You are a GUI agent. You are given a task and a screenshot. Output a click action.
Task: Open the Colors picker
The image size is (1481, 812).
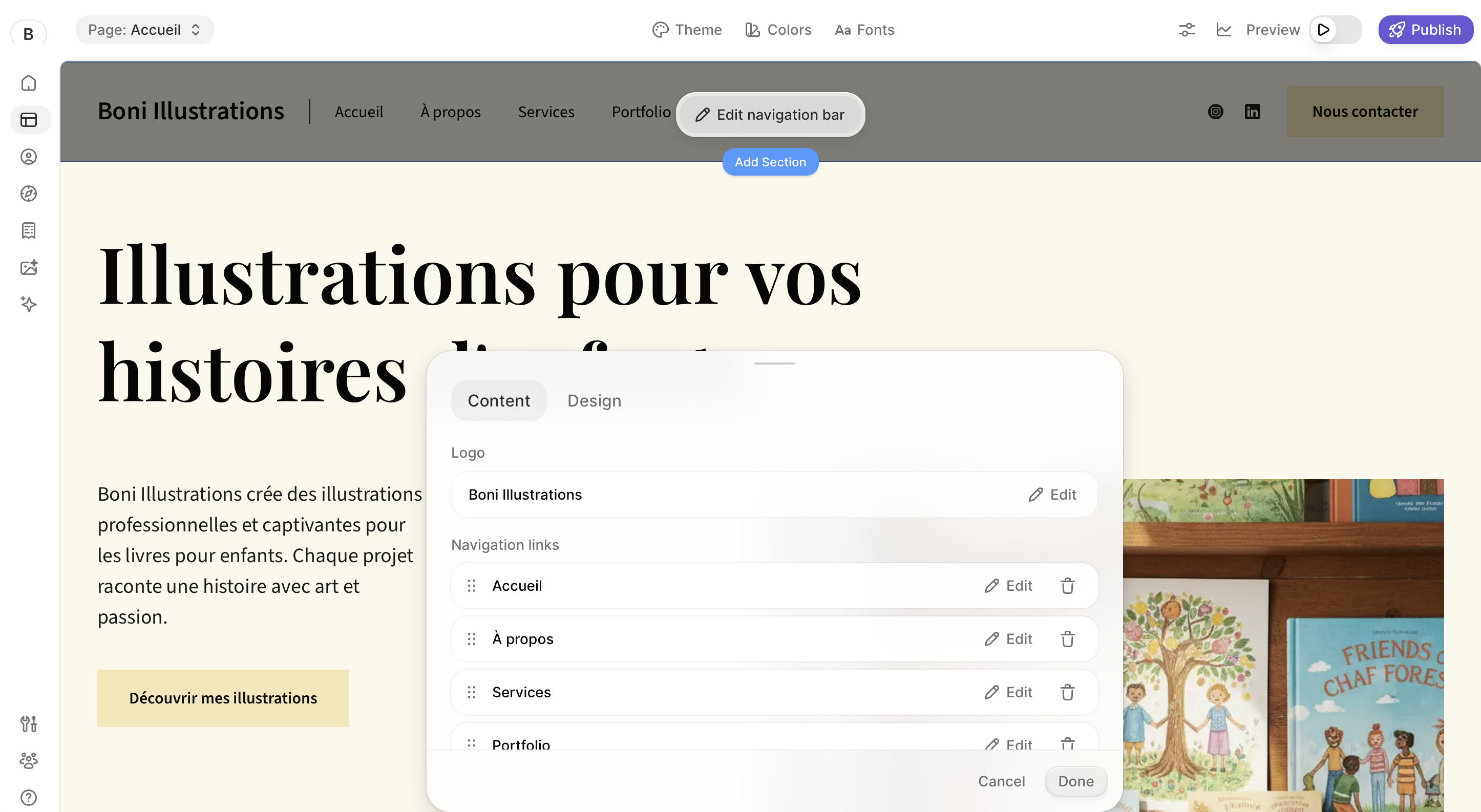778,29
